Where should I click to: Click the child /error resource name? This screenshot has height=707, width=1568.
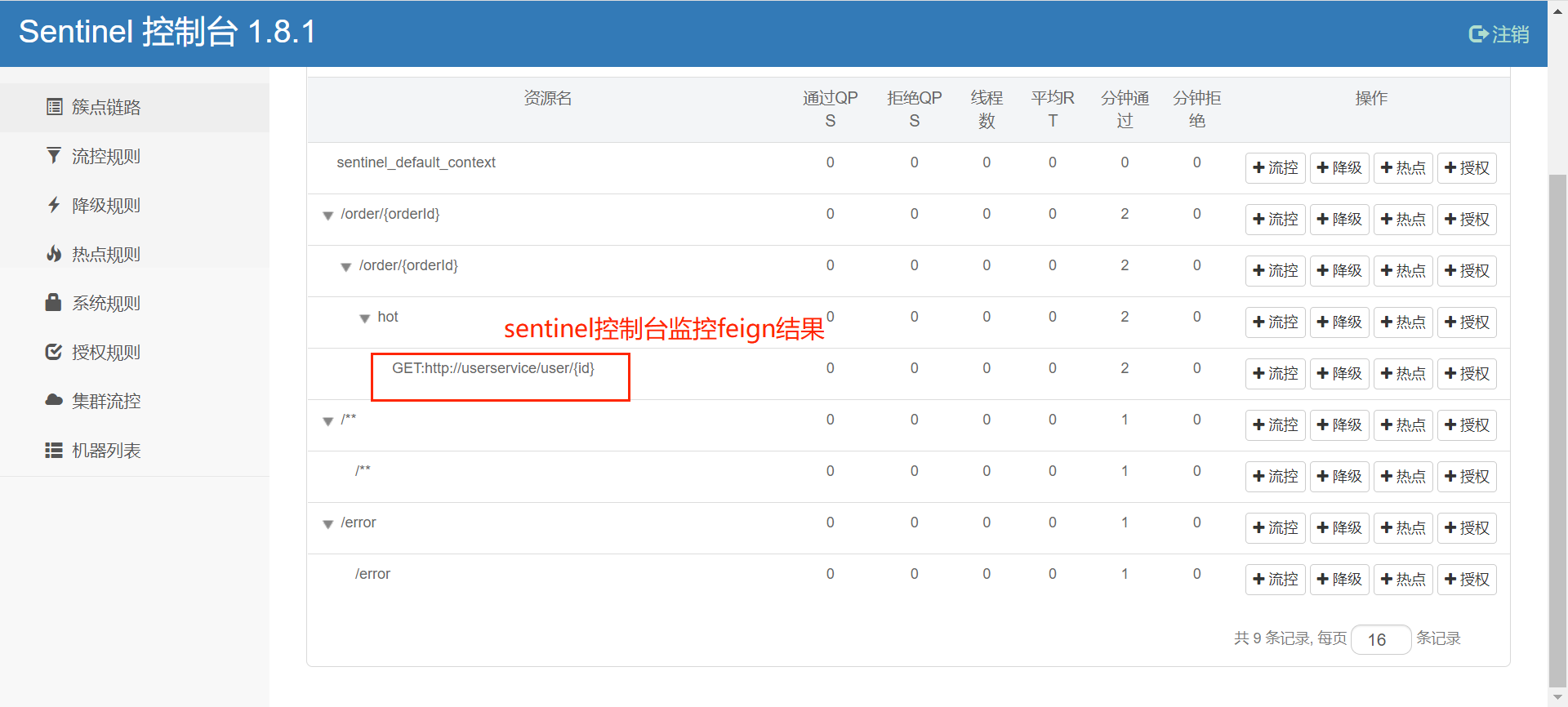pos(372,574)
